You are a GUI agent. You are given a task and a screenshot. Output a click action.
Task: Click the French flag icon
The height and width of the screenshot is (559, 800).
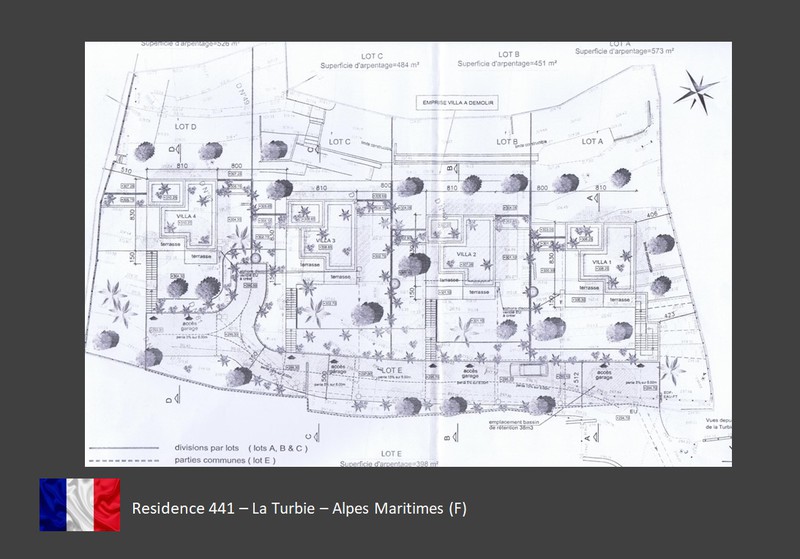pos(79,505)
